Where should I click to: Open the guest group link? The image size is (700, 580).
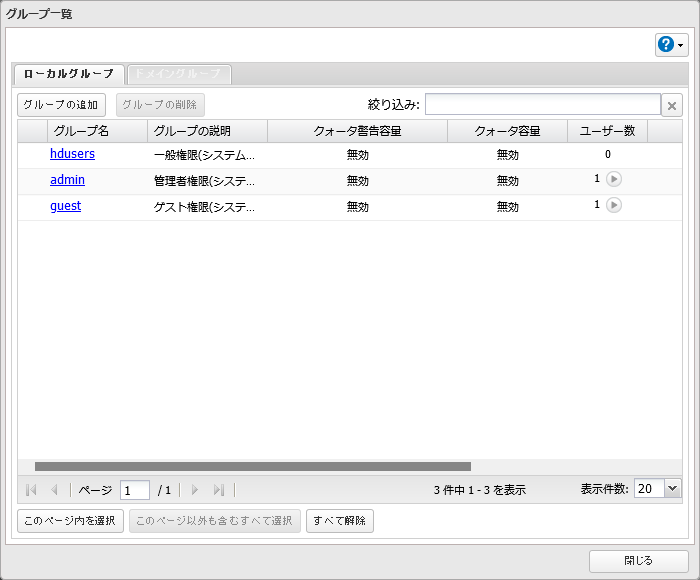[x=66, y=206]
